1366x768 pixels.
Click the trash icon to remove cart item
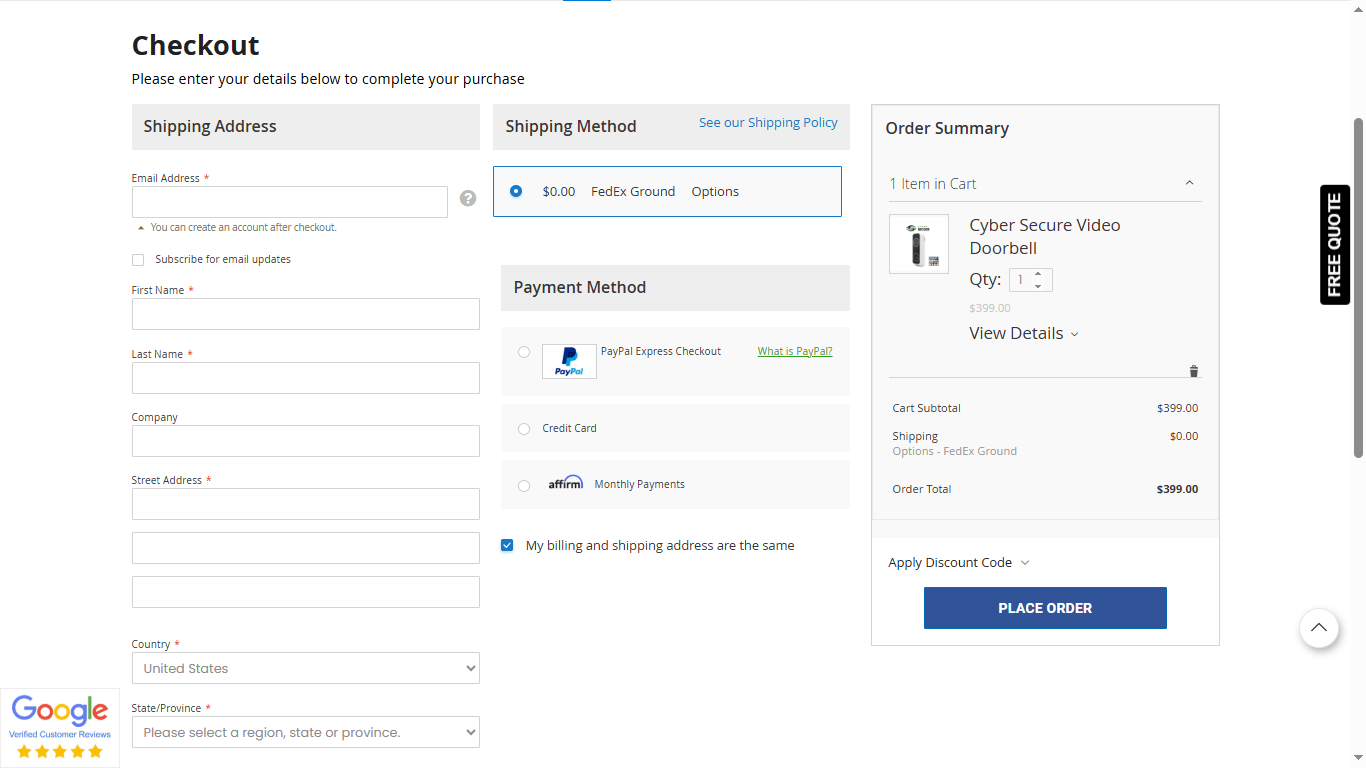pos(1193,371)
